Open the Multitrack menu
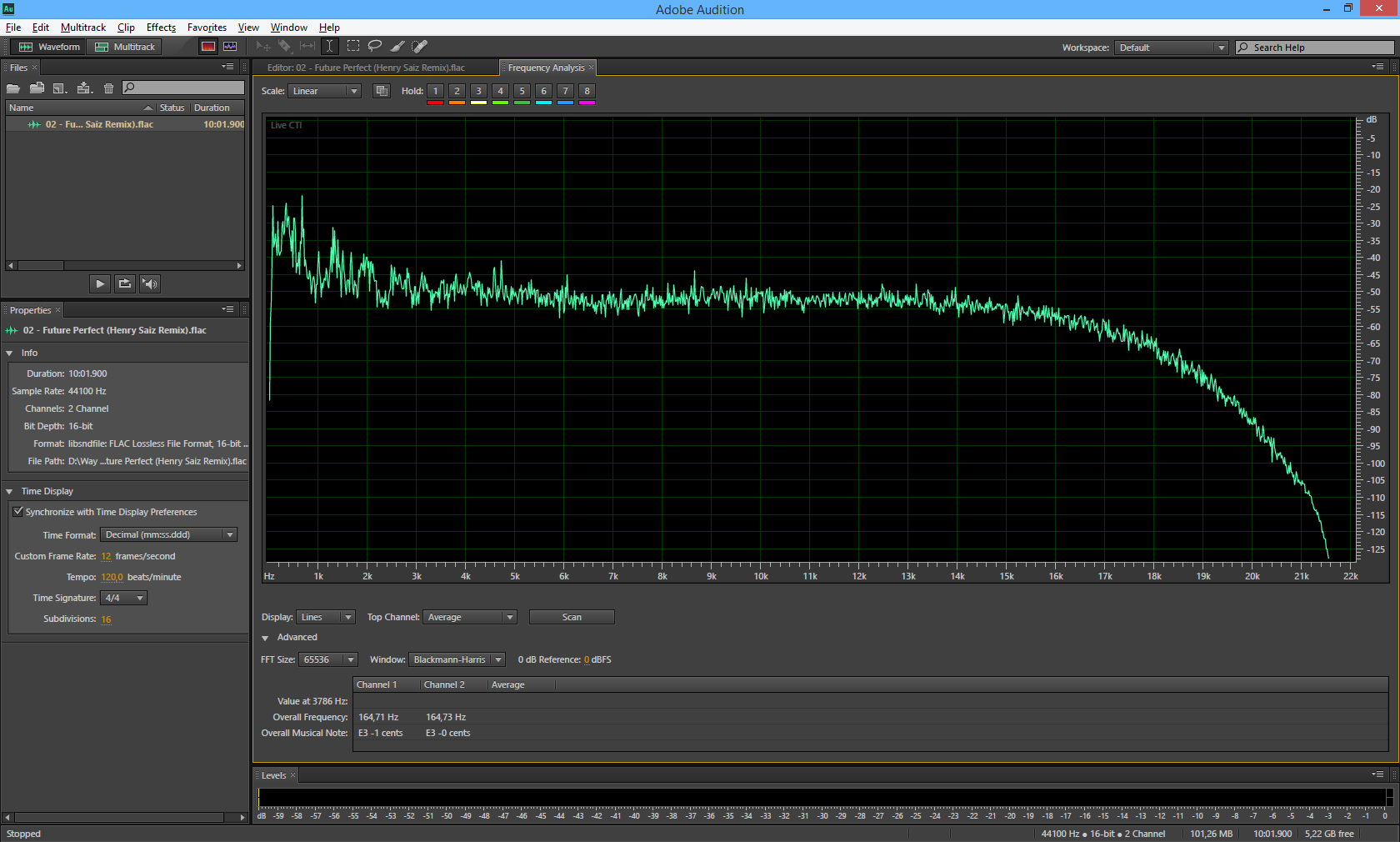 [x=83, y=28]
